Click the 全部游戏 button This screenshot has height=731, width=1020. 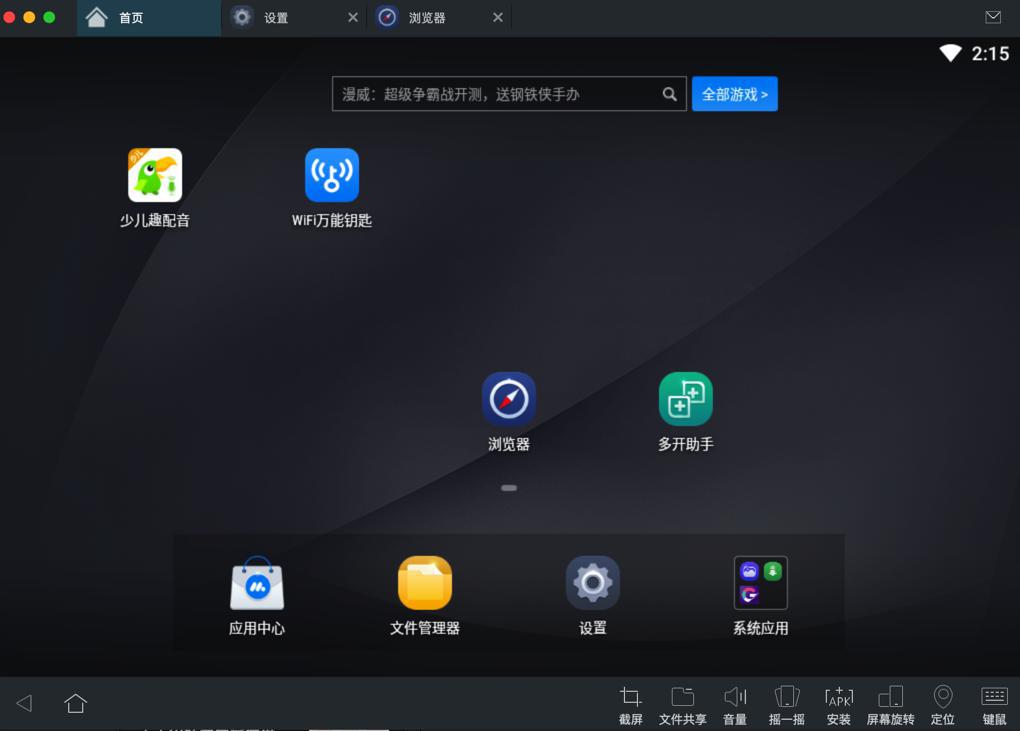click(x=734, y=94)
